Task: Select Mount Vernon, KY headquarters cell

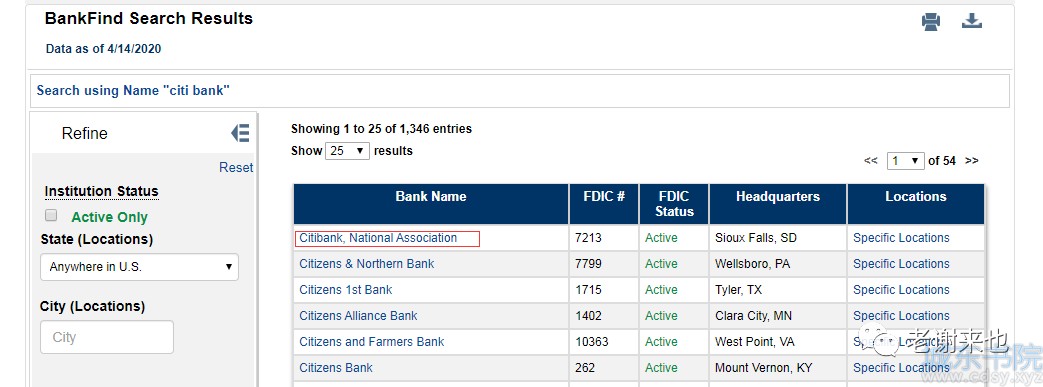Action: (x=778, y=368)
